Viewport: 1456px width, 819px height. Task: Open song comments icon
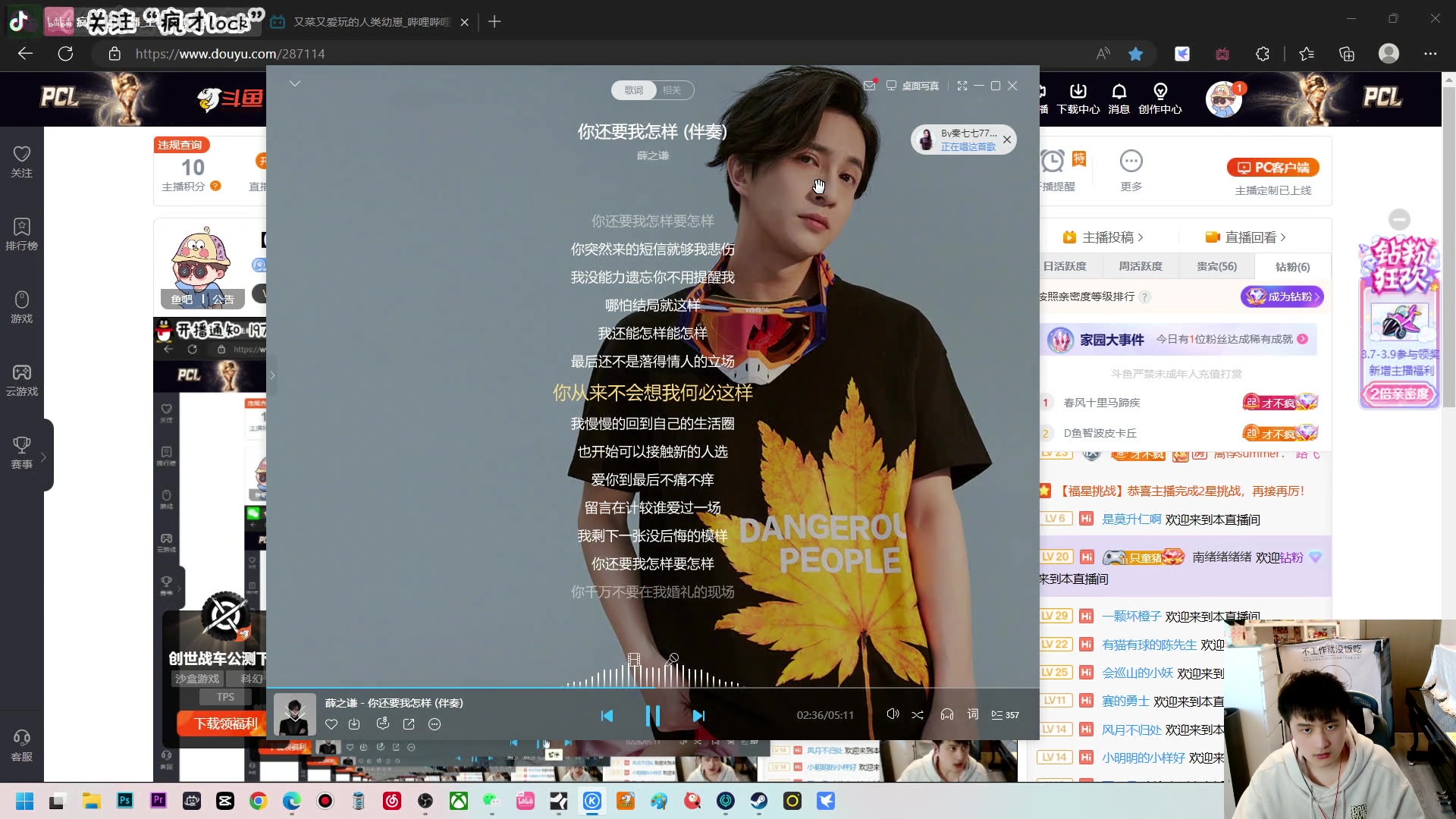383,724
